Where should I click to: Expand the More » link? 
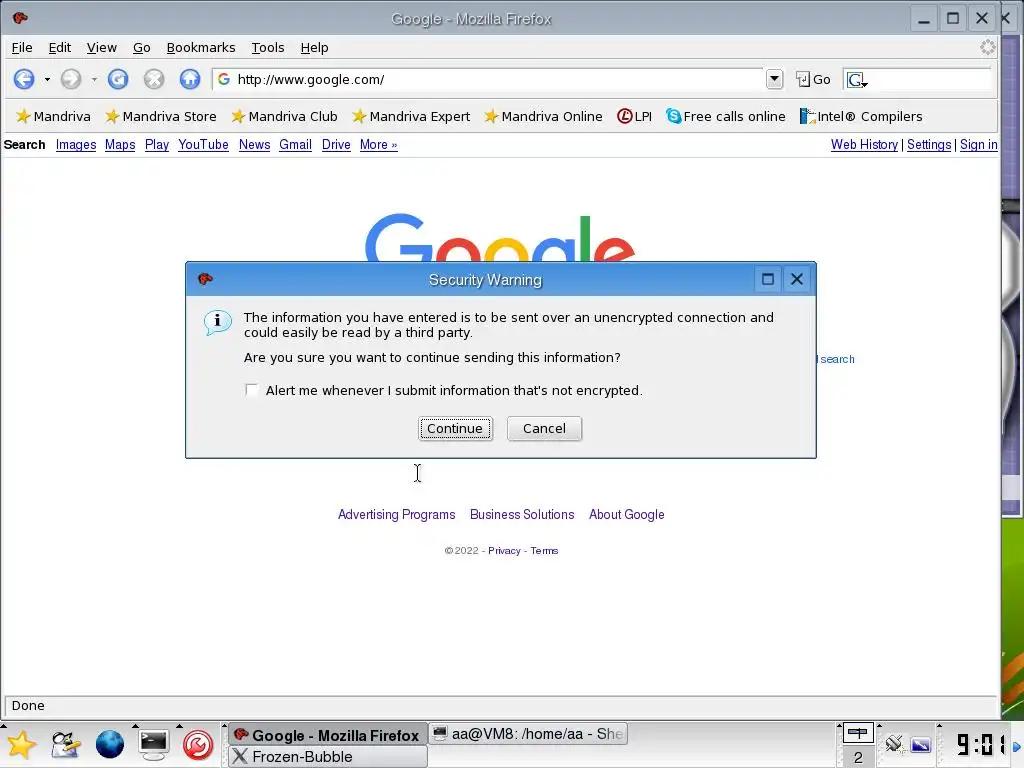point(378,145)
